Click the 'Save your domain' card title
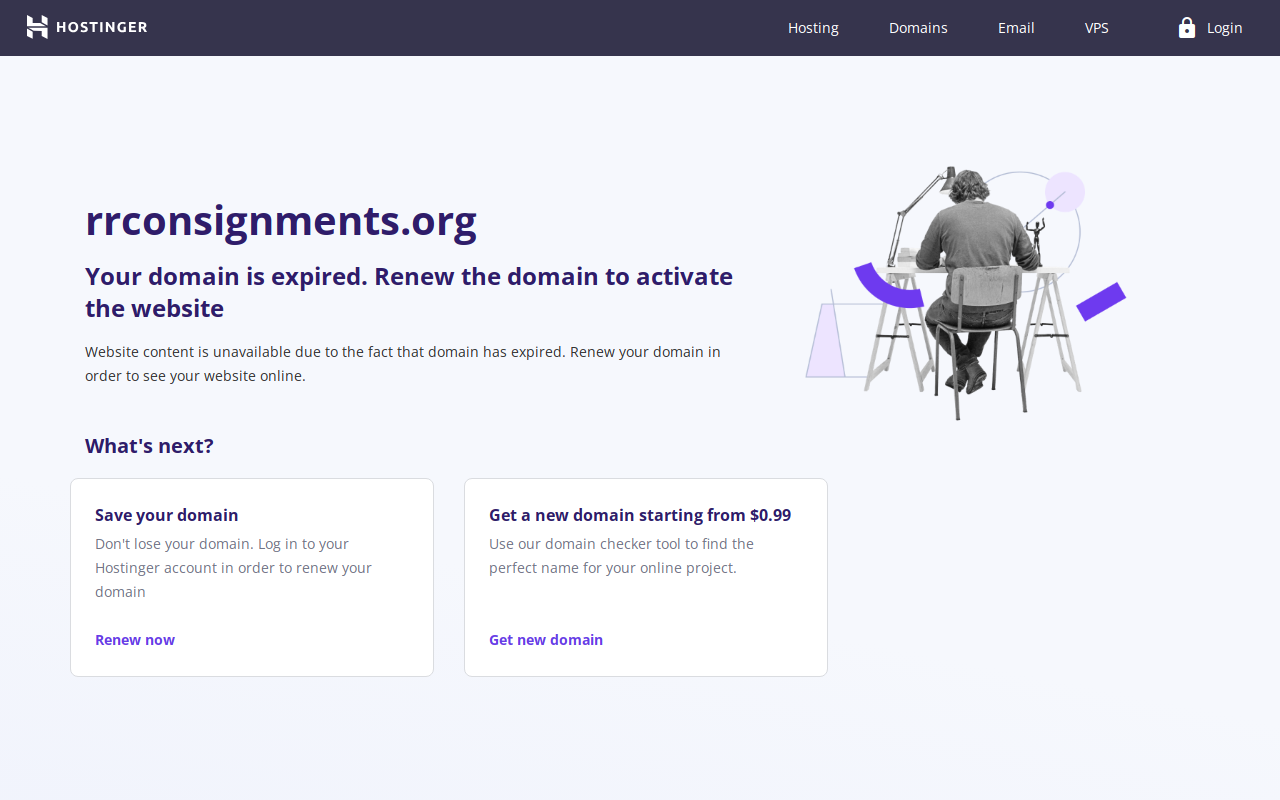The height and width of the screenshot is (800, 1280). coord(167,515)
